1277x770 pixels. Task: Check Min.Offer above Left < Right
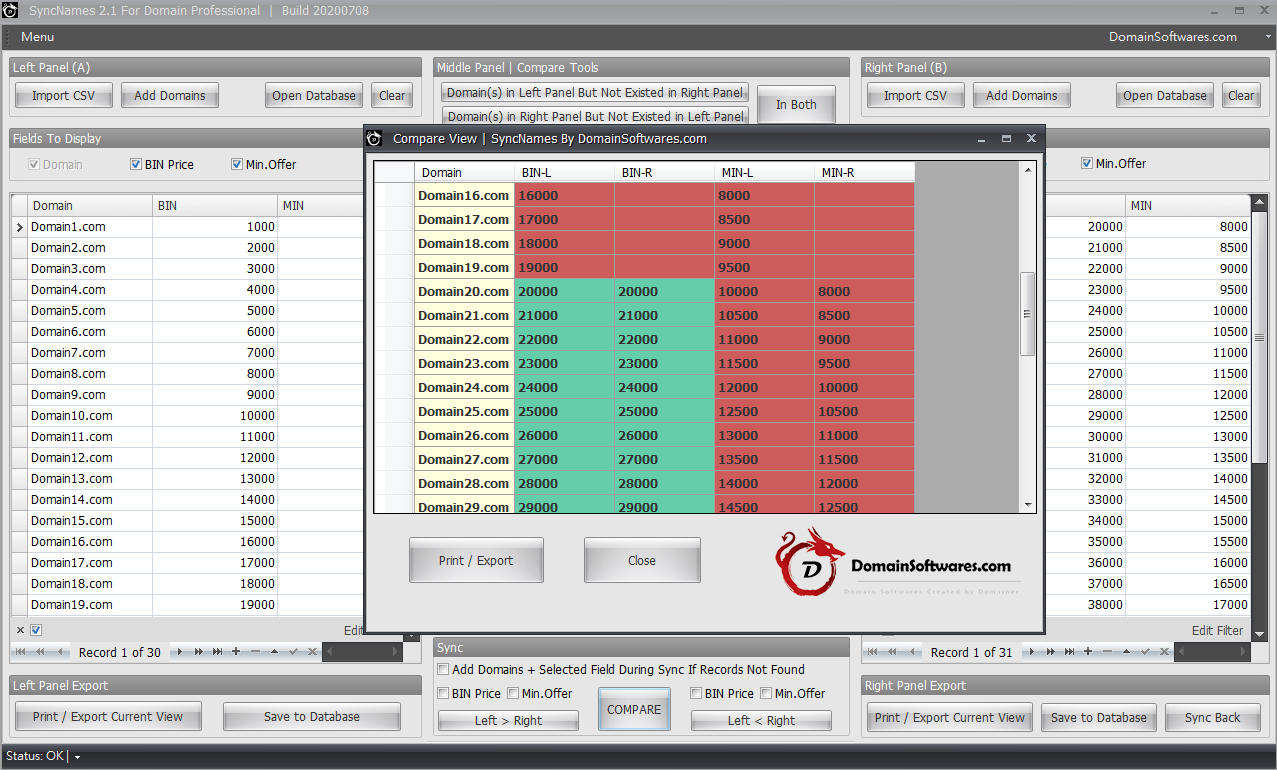coord(766,693)
